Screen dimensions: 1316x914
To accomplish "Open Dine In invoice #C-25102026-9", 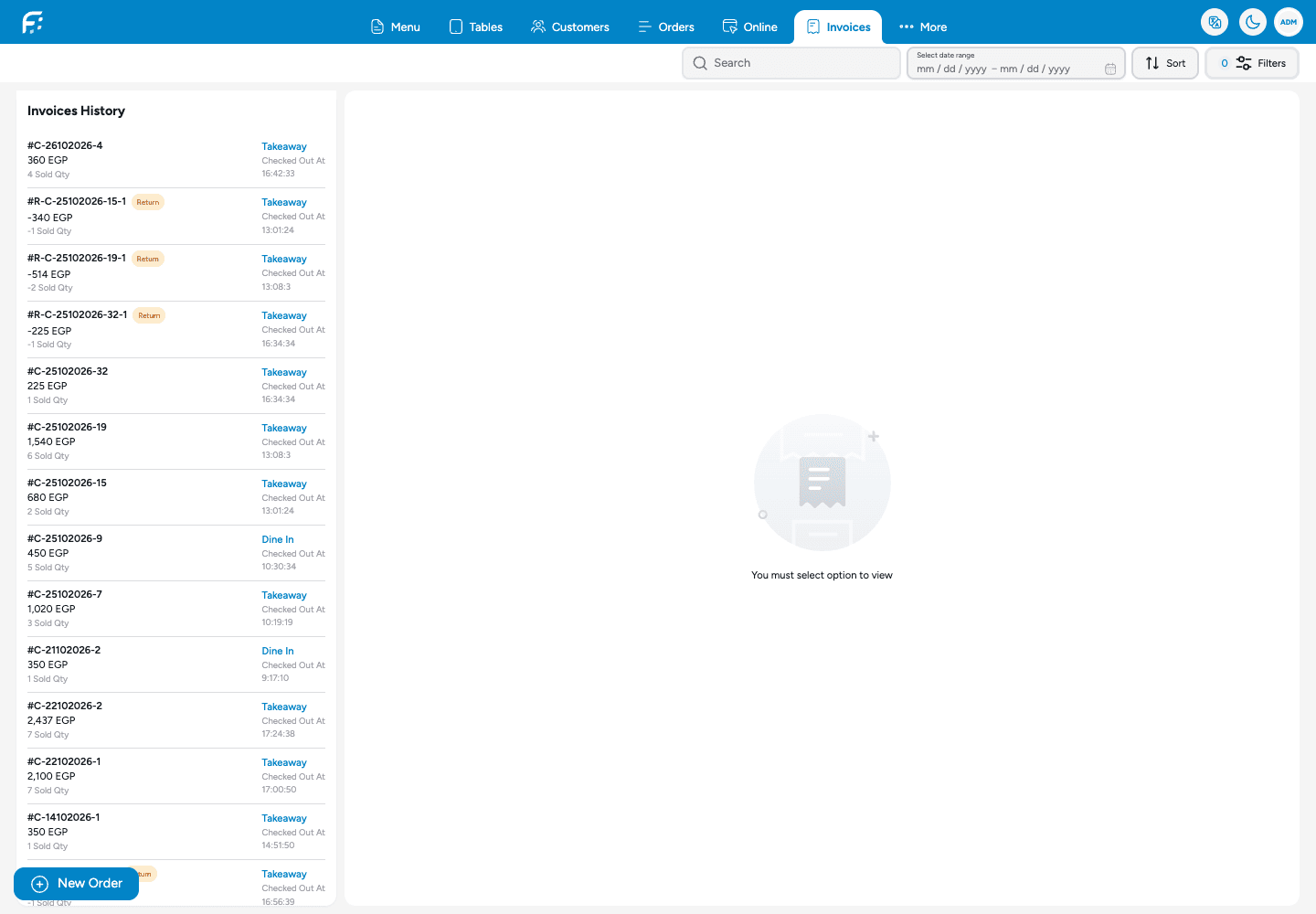I will coord(176,553).
